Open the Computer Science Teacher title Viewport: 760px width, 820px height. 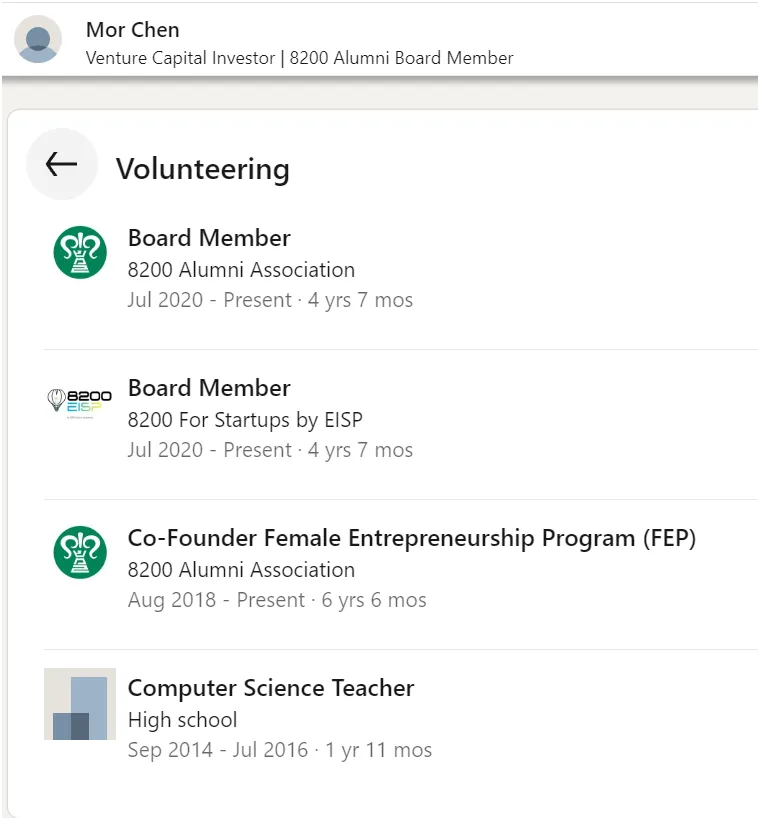pyautogui.click(x=271, y=688)
